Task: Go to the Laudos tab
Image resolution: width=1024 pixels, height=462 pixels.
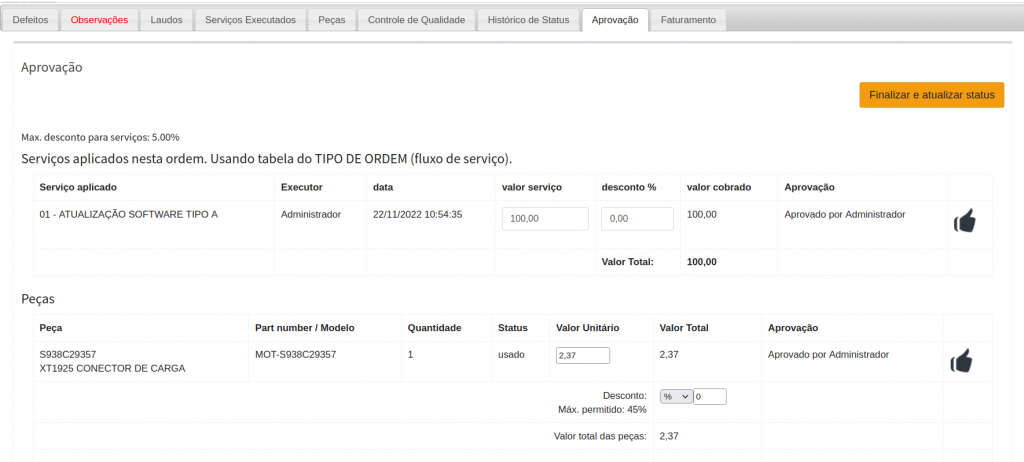Action: click(166, 20)
